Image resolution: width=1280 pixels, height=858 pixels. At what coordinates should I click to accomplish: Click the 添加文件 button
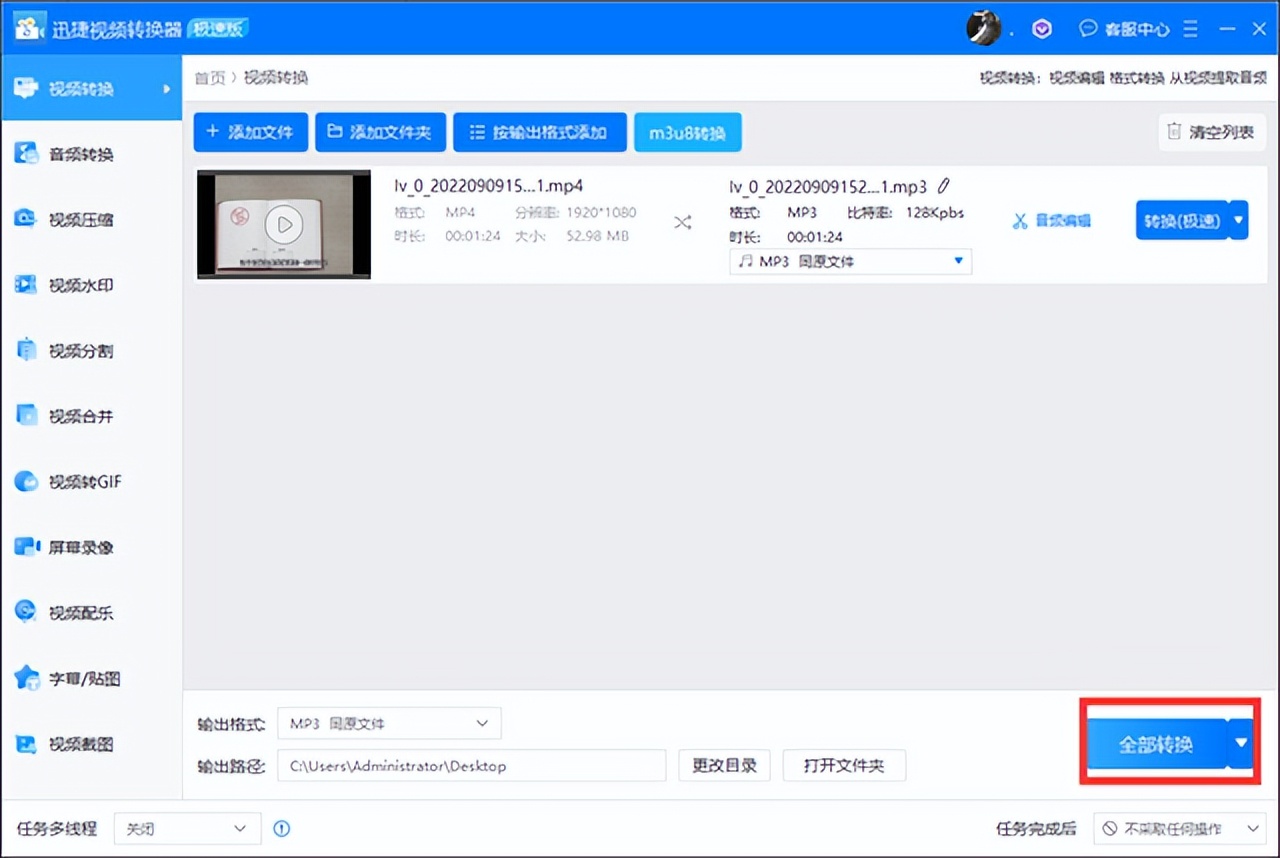tap(250, 131)
